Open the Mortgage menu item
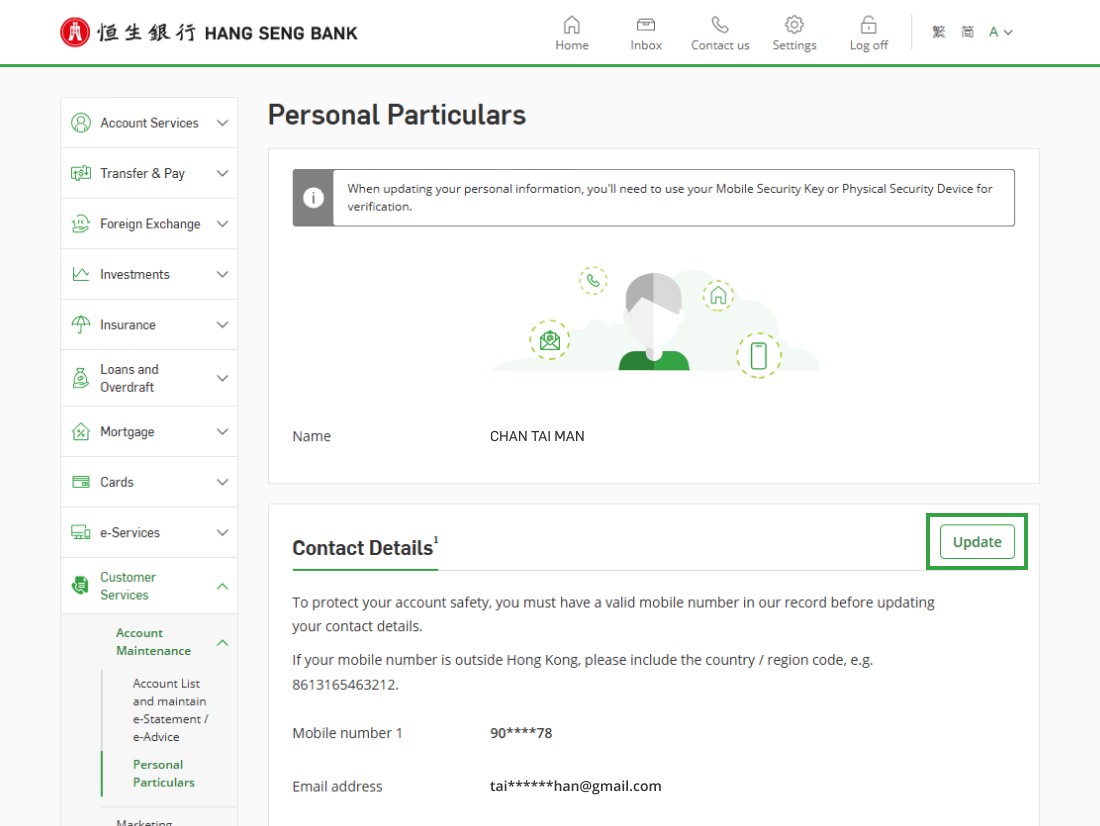The width and height of the screenshot is (1100, 826). pyautogui.click(x=127, y=432)
